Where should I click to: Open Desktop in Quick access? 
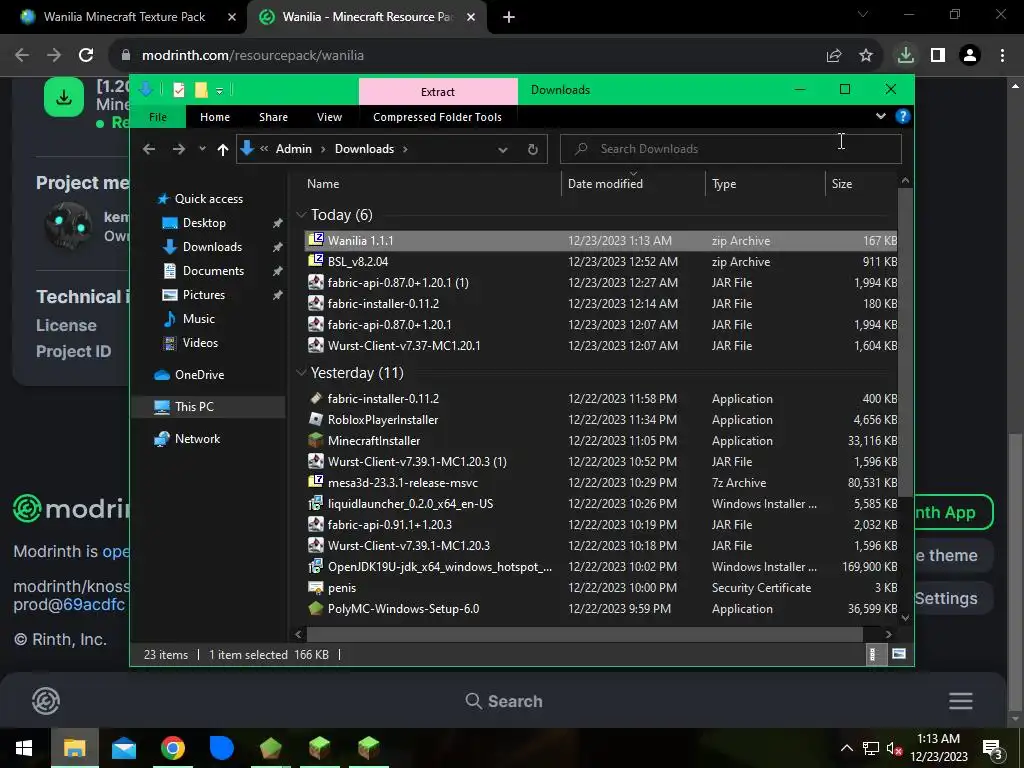point(204,223)
